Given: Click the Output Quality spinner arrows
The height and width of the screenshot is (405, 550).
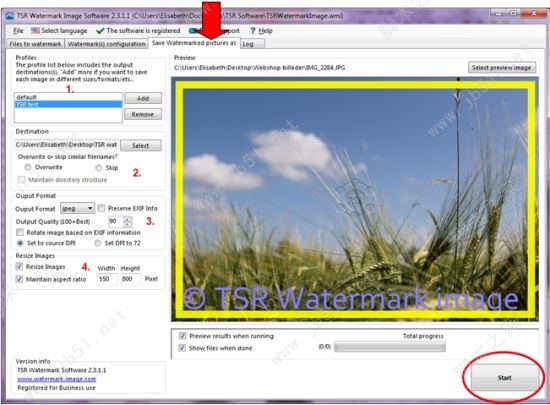Looking at the screenshot, I should coord(128,222).
